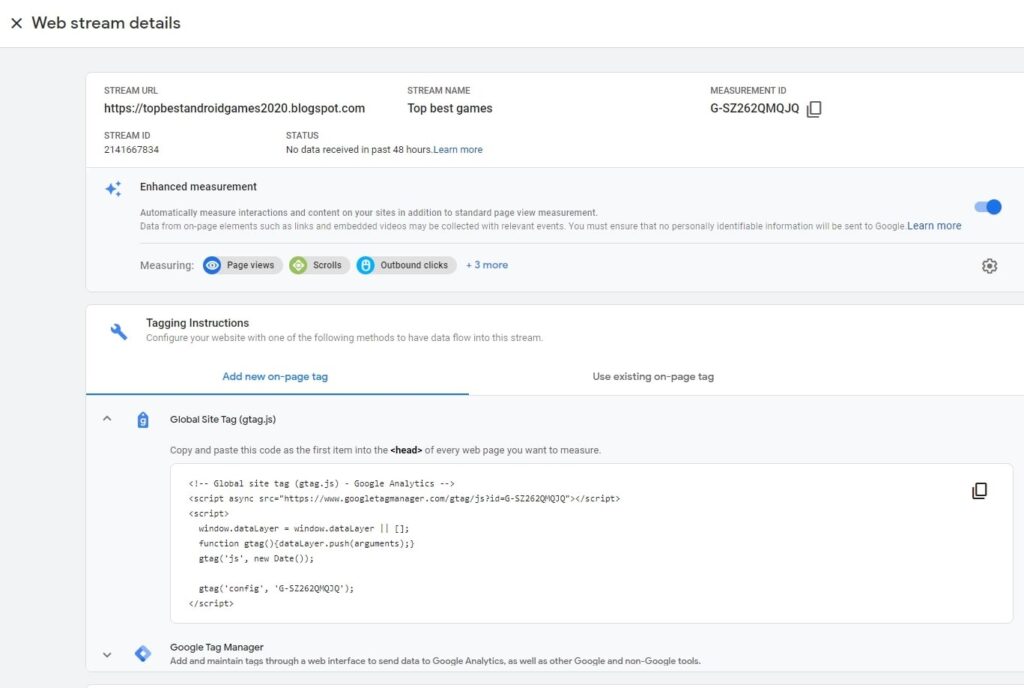Click the stream name Top best games
The width and height of the screenshot is (1024, 688).
tap(450, 108)
